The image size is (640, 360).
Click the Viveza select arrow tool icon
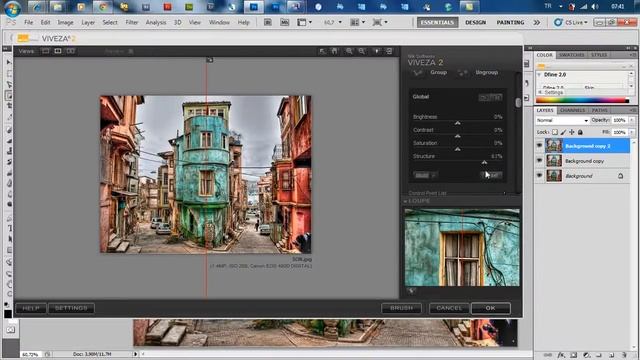tap(322, 51)
